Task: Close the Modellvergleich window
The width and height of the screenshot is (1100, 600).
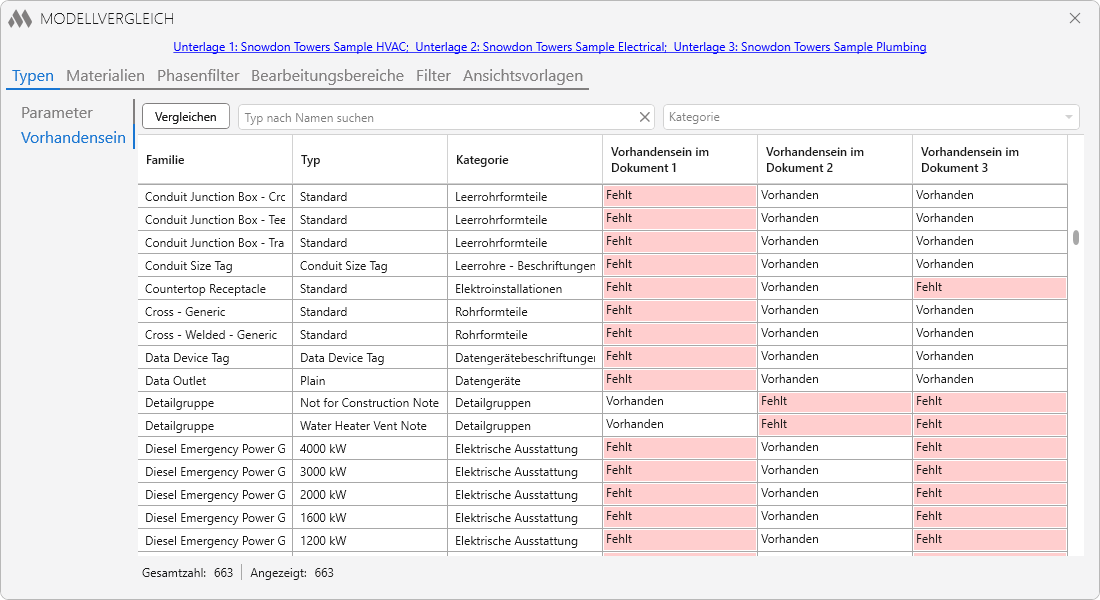Action: (1075, 18)
